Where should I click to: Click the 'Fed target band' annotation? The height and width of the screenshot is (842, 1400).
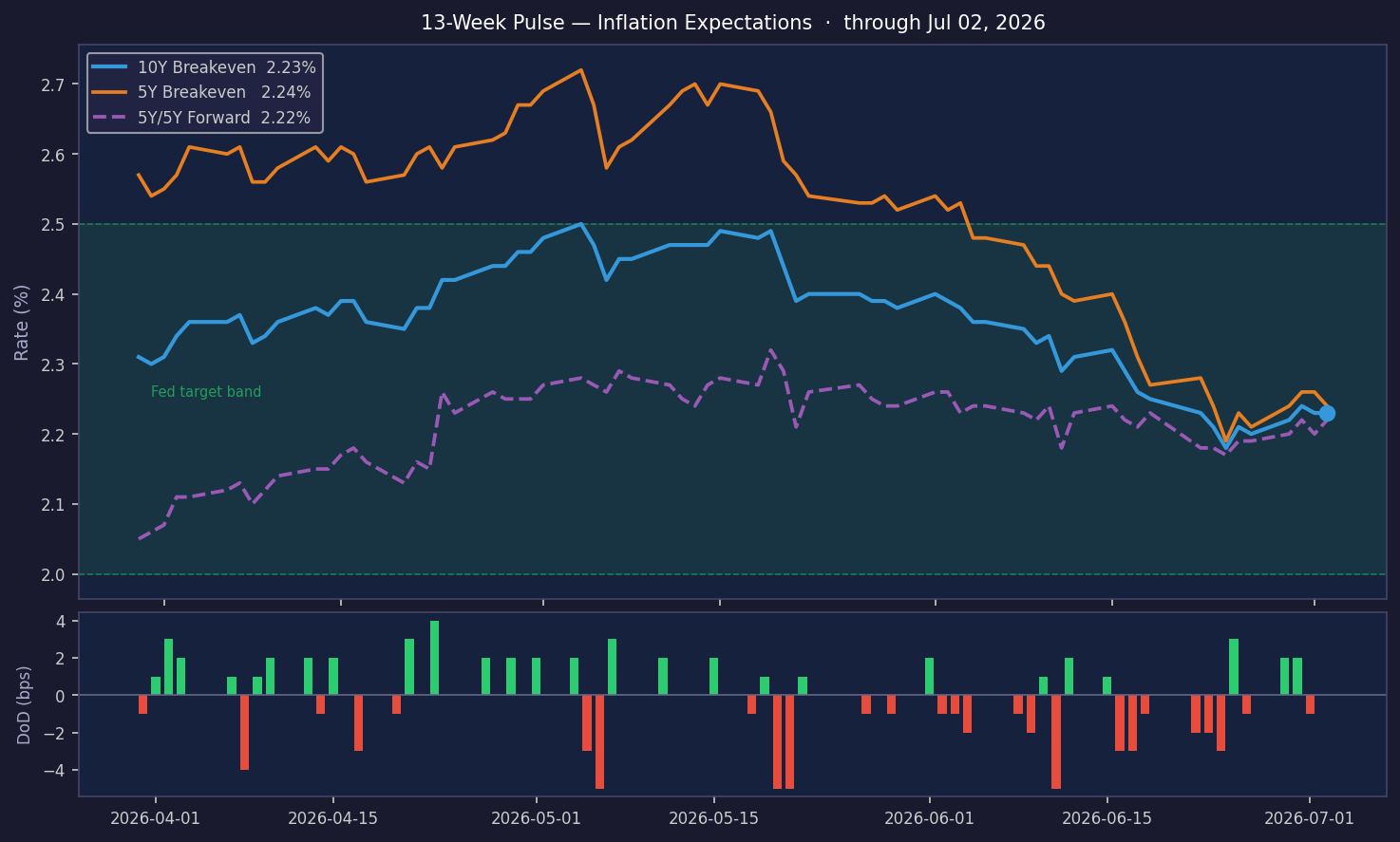point(206,392)
